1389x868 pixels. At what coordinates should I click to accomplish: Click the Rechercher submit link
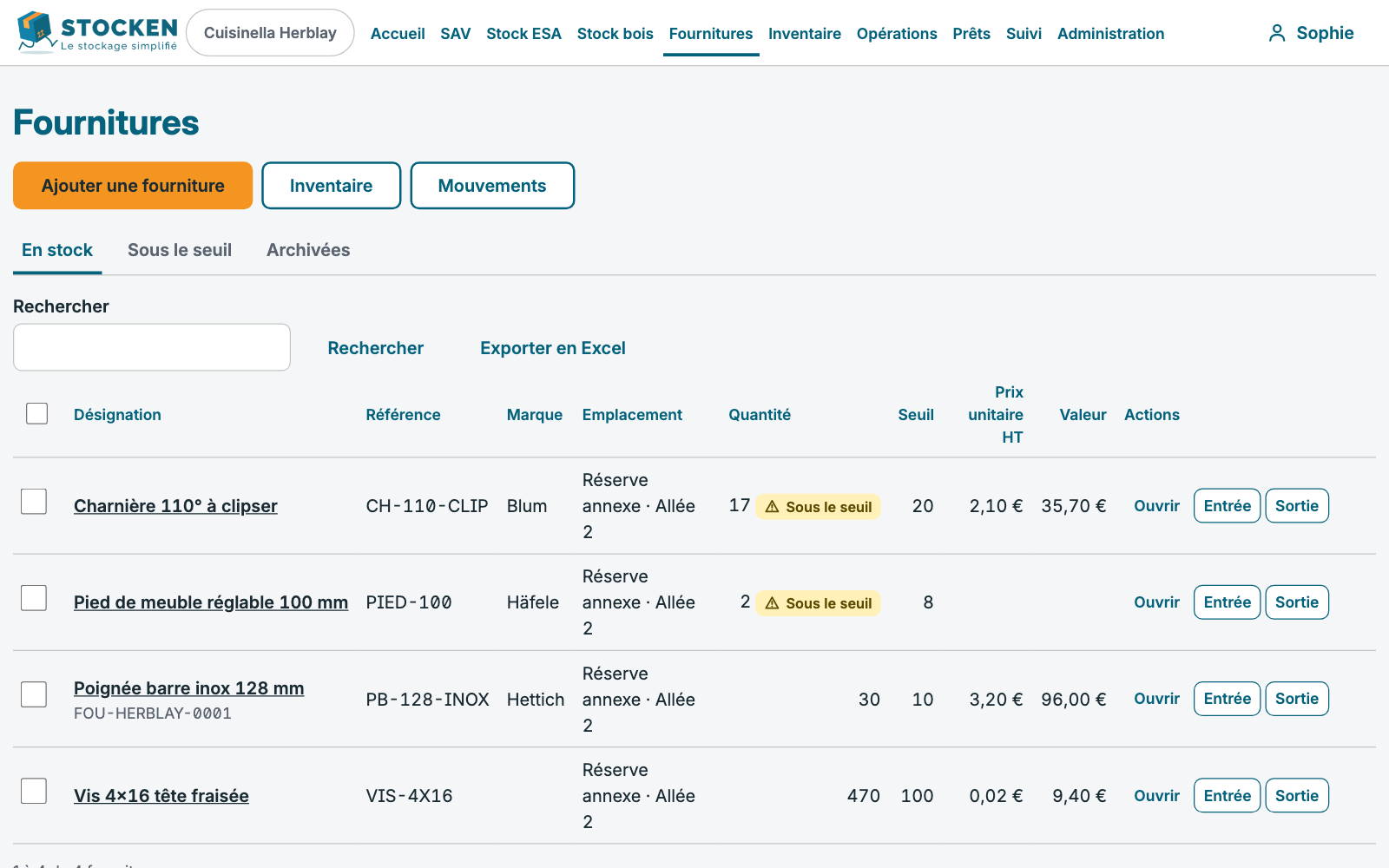coord(376,348)
